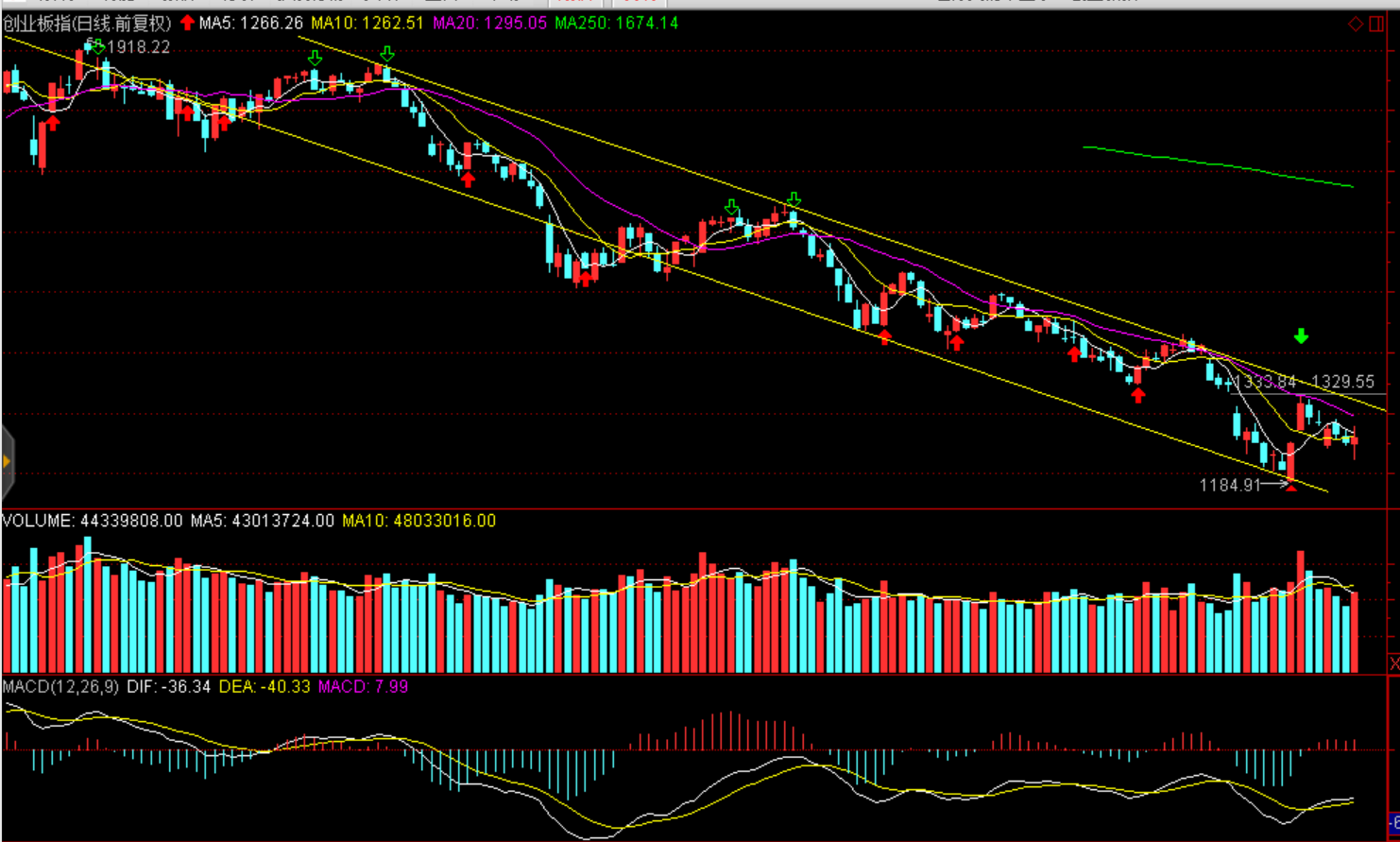Click the red diamond icon at top right

[x=1355, y=24]
